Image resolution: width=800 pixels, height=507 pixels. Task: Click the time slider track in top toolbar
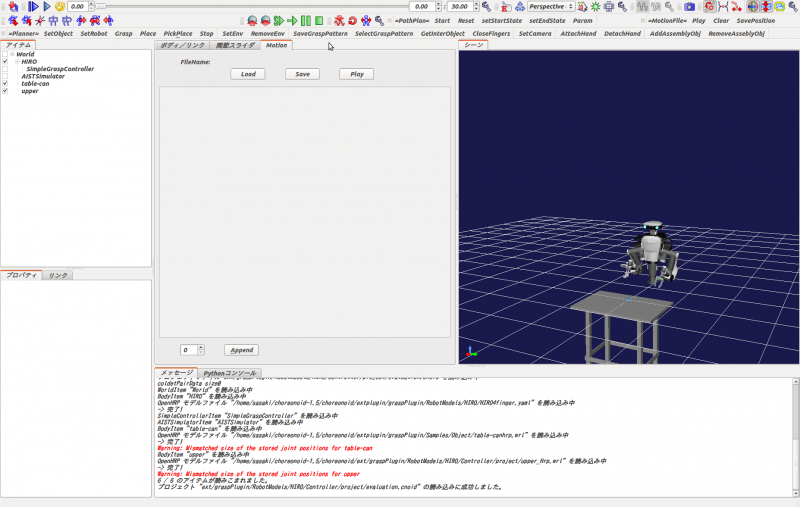point(250,6)
